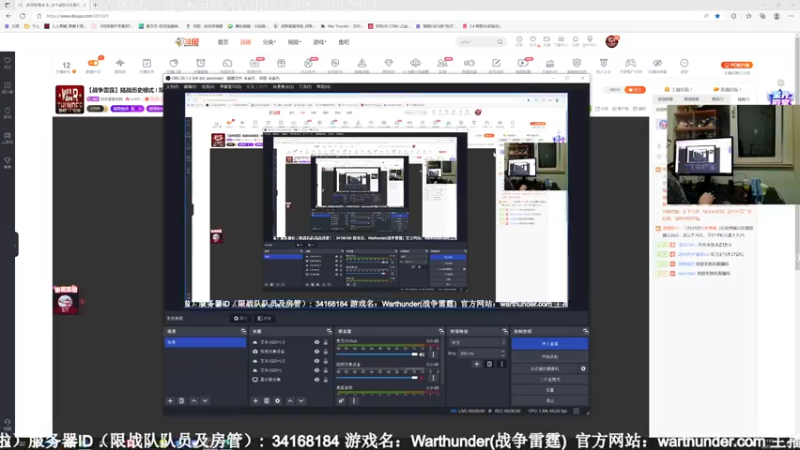
Task: Click the UFO icon in Douyu toolbar
Action: (x=415, y=63)
